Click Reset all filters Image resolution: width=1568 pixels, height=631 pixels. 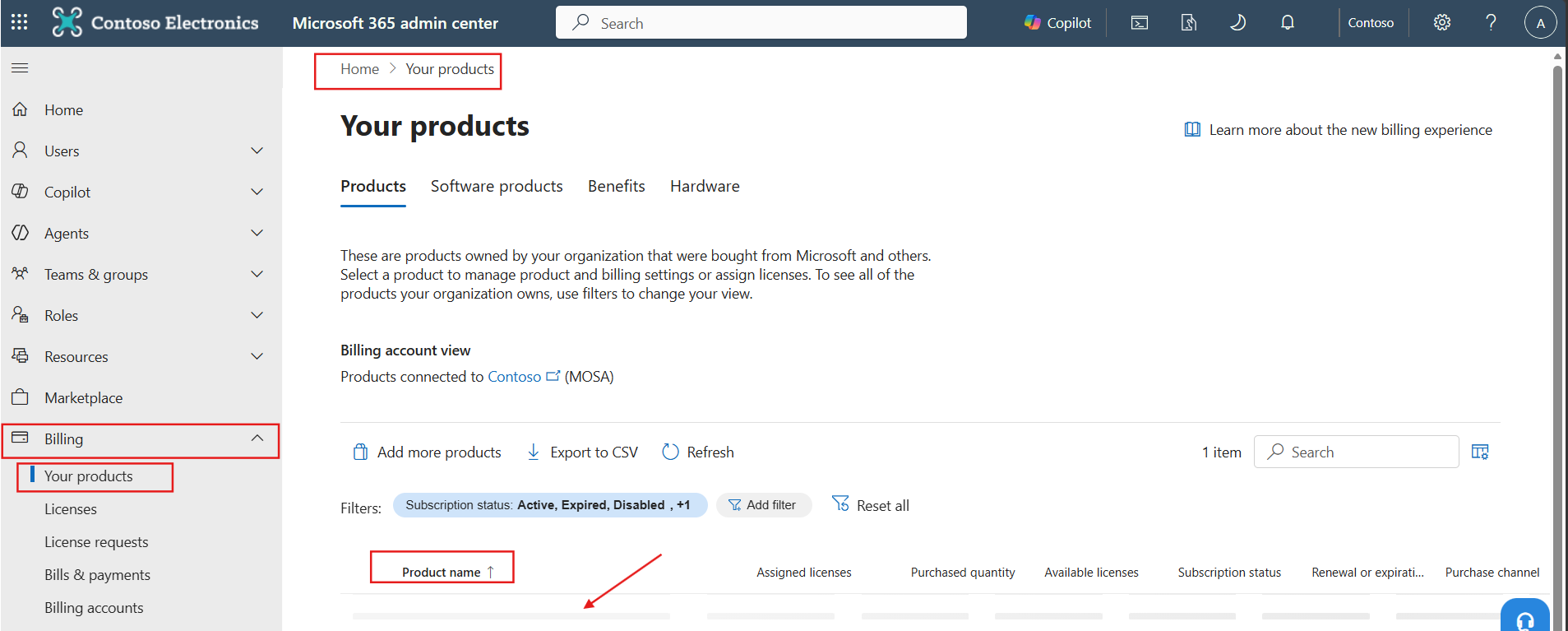pyautogui.click(x=871, y=505)
